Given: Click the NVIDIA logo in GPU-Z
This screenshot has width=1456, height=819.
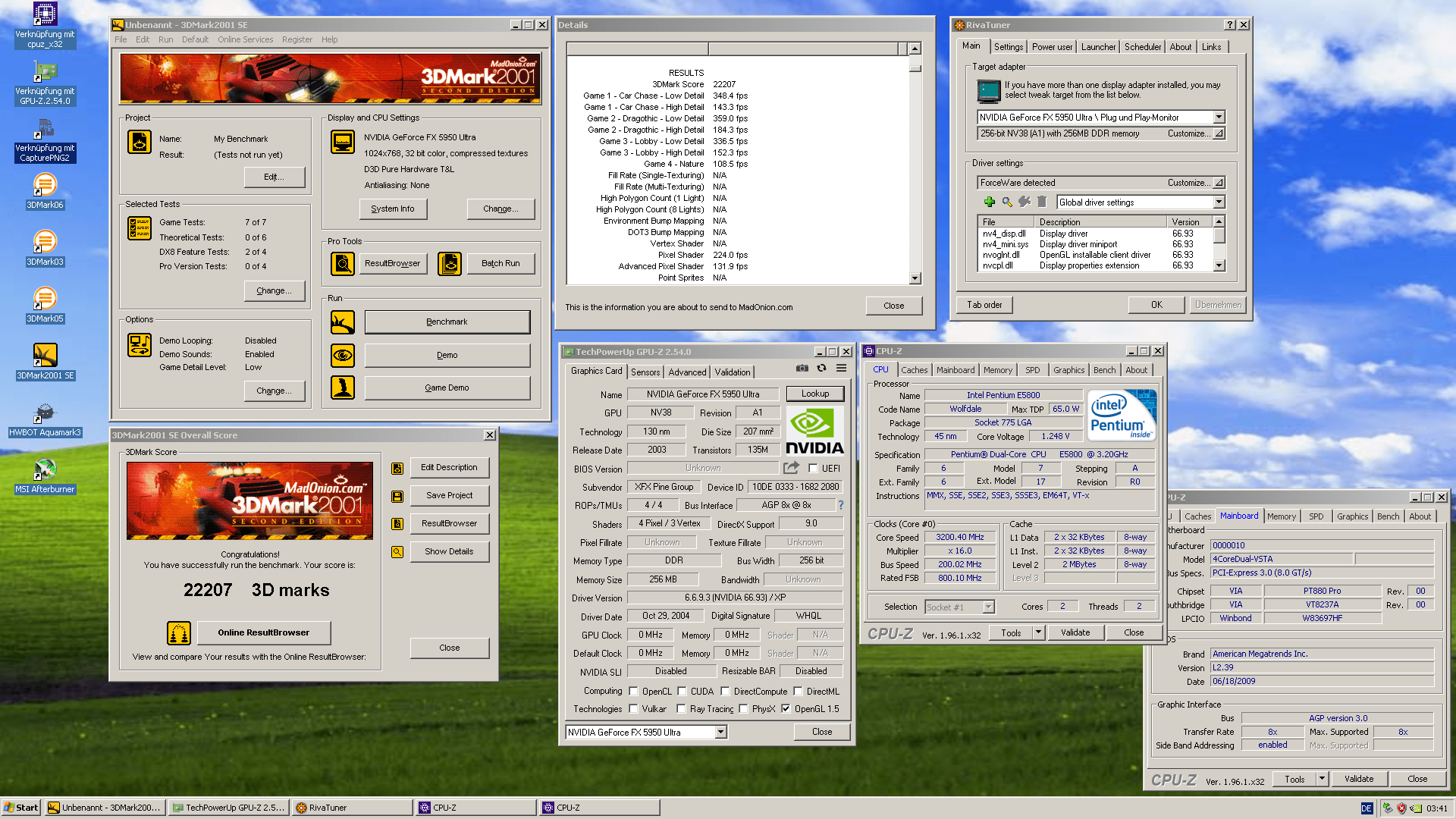Looking at the screenshot, I should click(x=814, y=431).
